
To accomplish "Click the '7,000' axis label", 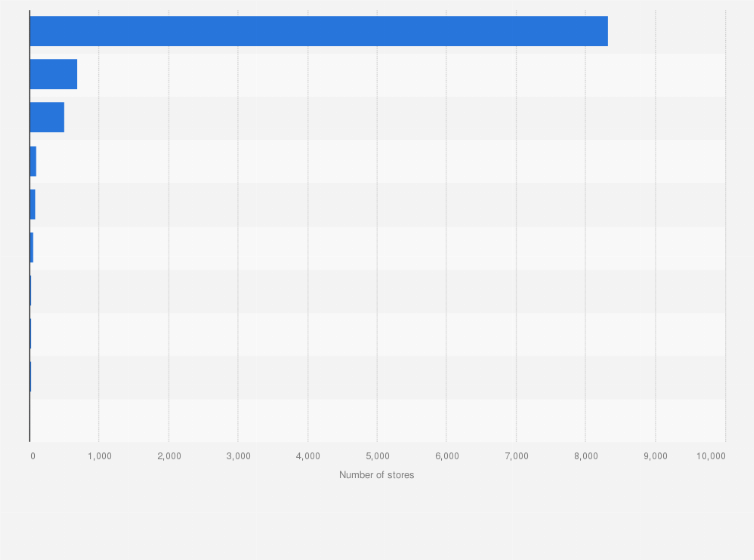I will click(516, 456).
